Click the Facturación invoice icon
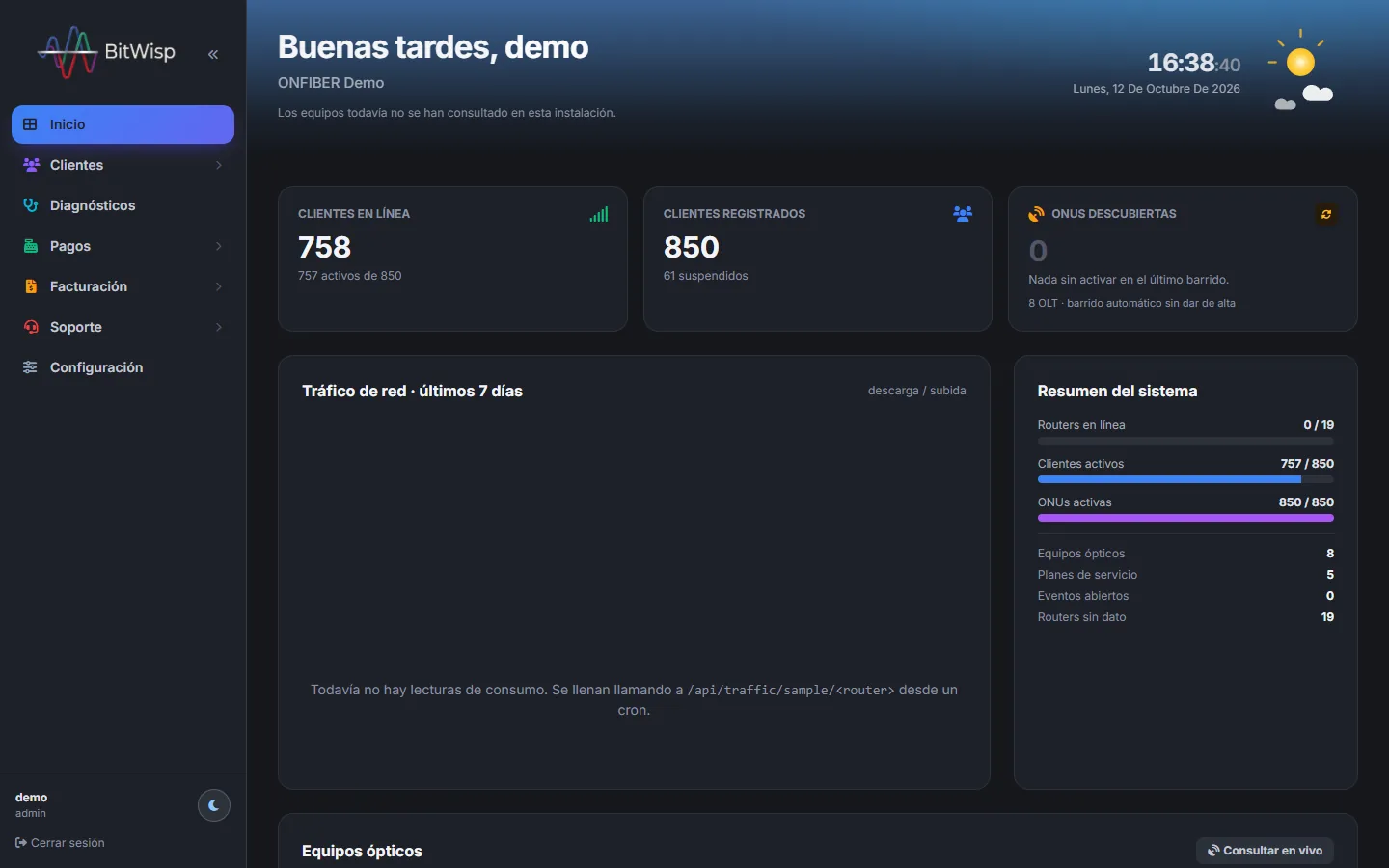Screen dimensions: 1389x868 31,286
